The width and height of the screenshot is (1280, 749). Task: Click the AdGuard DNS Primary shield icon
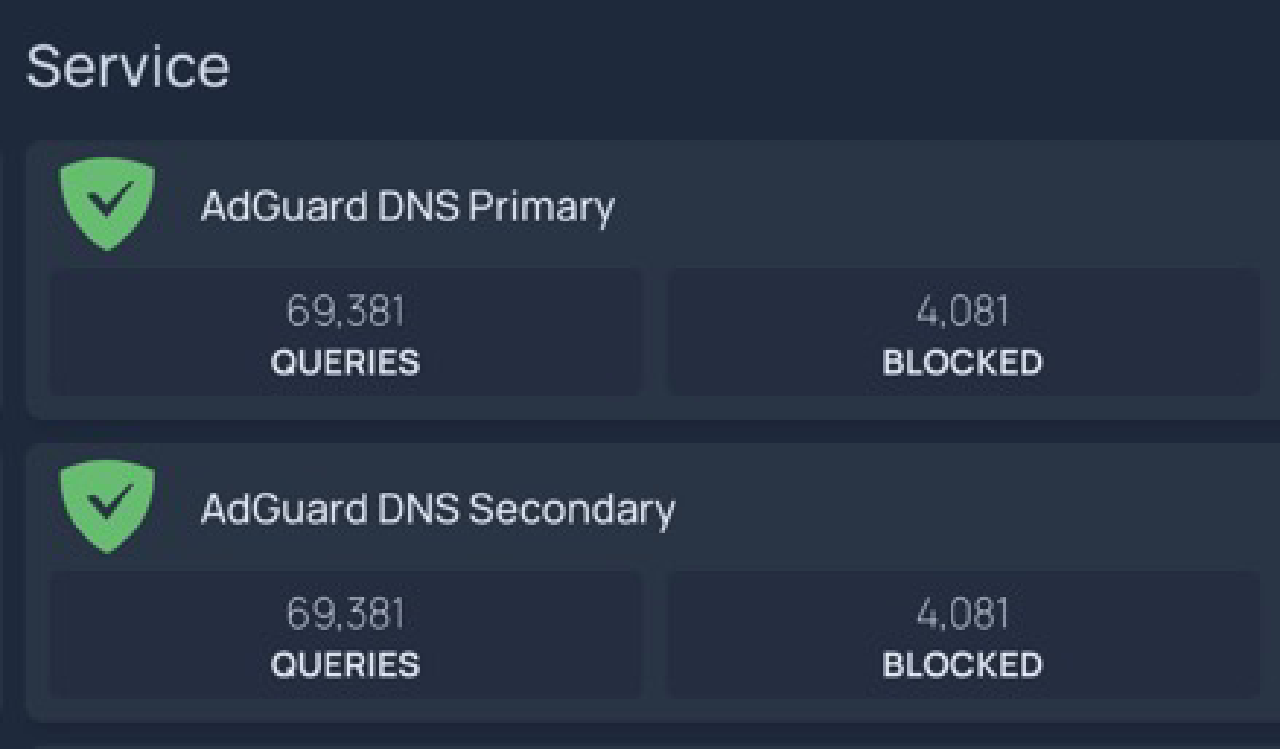click(107, 205)
